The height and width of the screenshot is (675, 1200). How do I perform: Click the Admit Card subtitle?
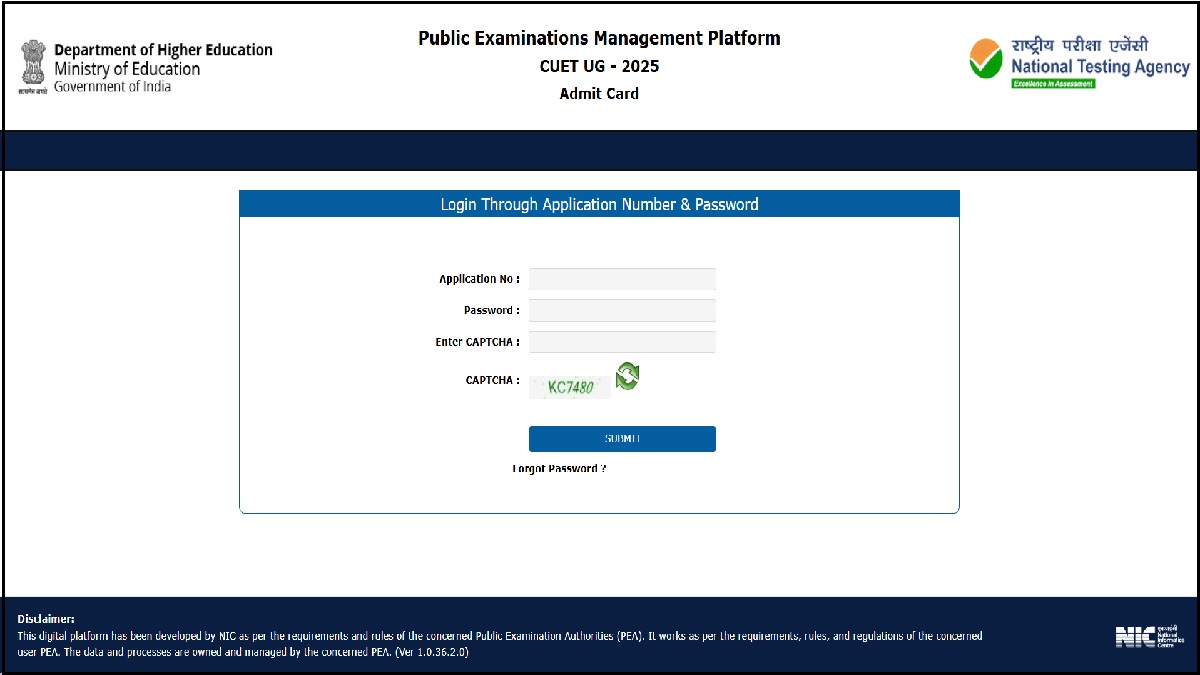click(599, 94)
